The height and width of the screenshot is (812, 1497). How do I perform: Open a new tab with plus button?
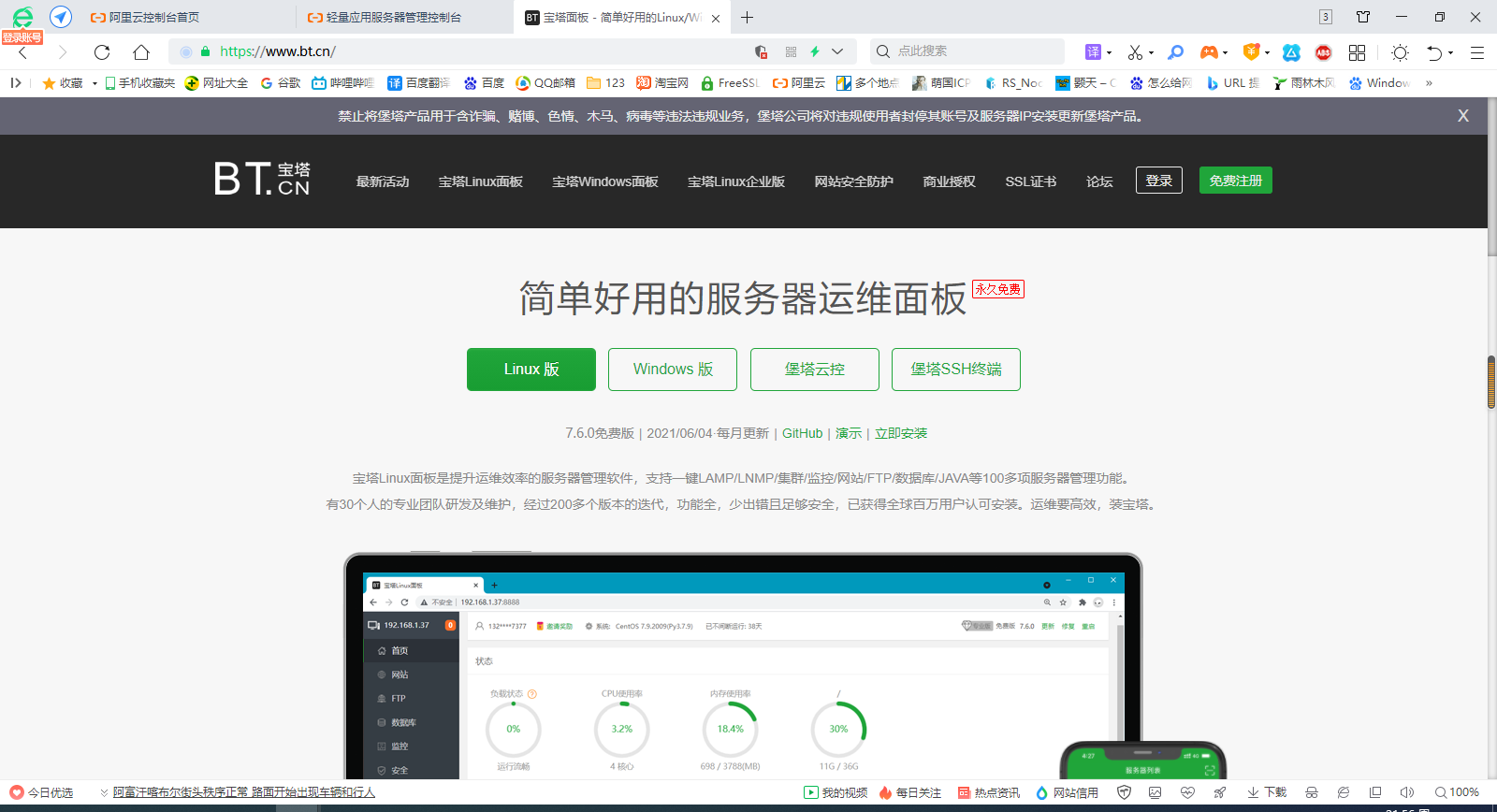pyautogui.click(x=747, y=17)
